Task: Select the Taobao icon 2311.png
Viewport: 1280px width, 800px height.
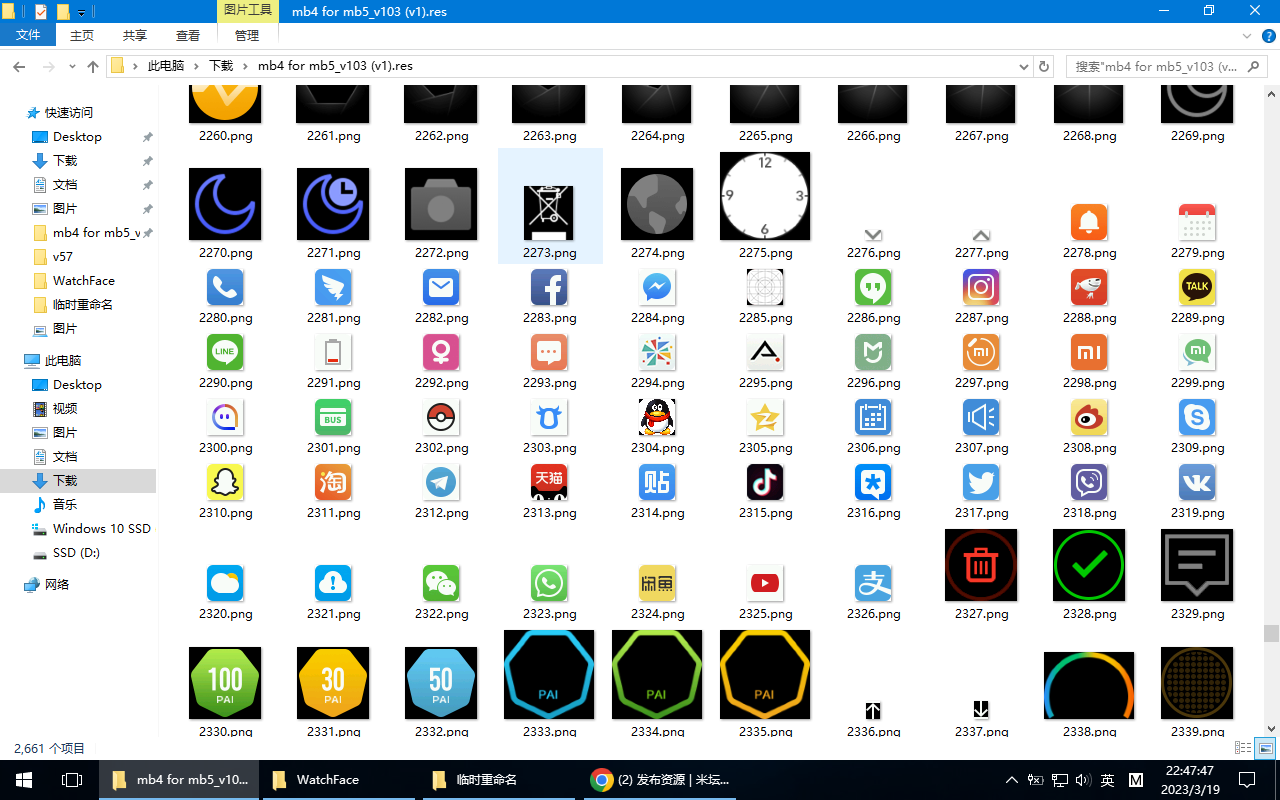Action: [333, 482]
